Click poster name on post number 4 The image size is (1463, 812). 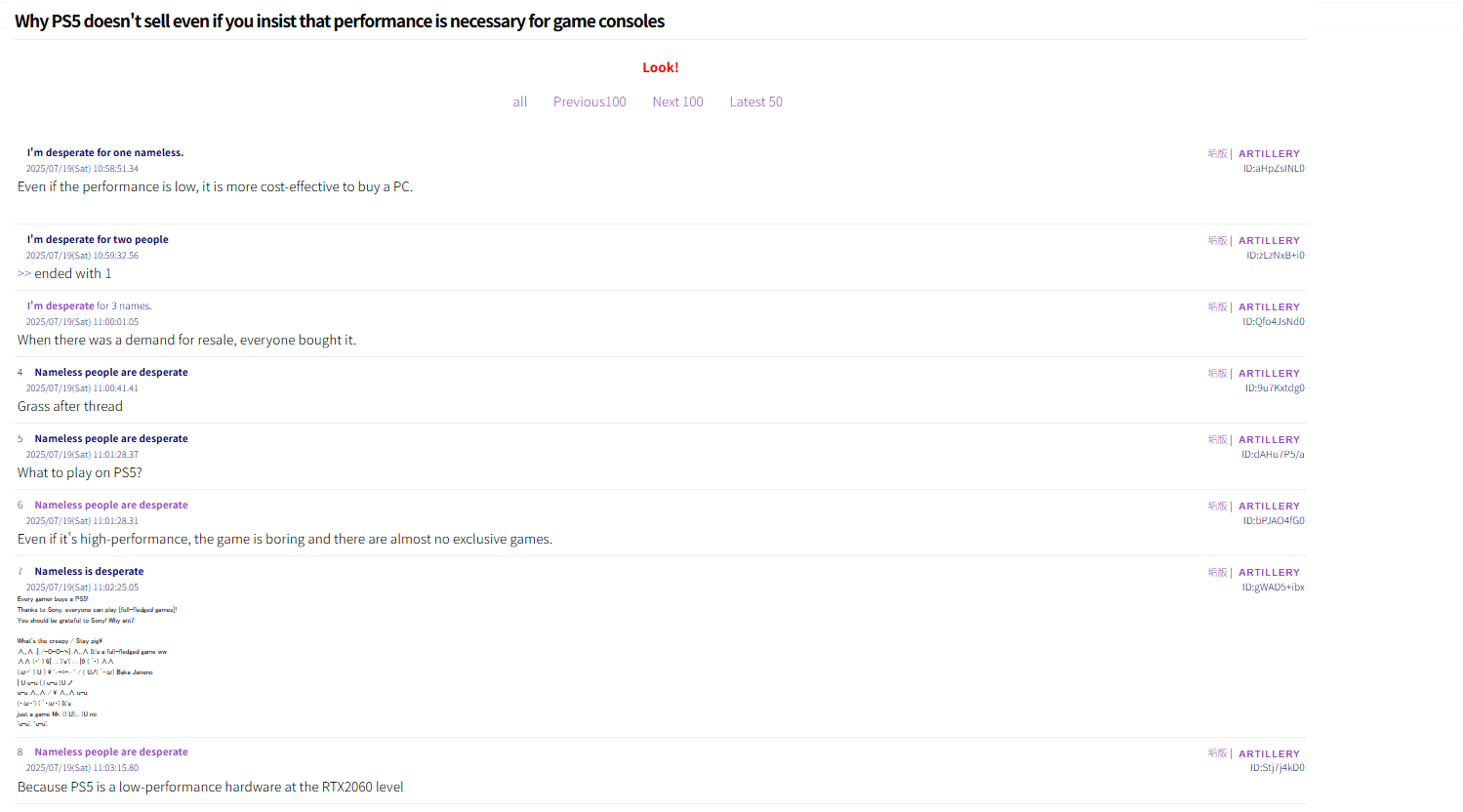click(x=111, y=372)
